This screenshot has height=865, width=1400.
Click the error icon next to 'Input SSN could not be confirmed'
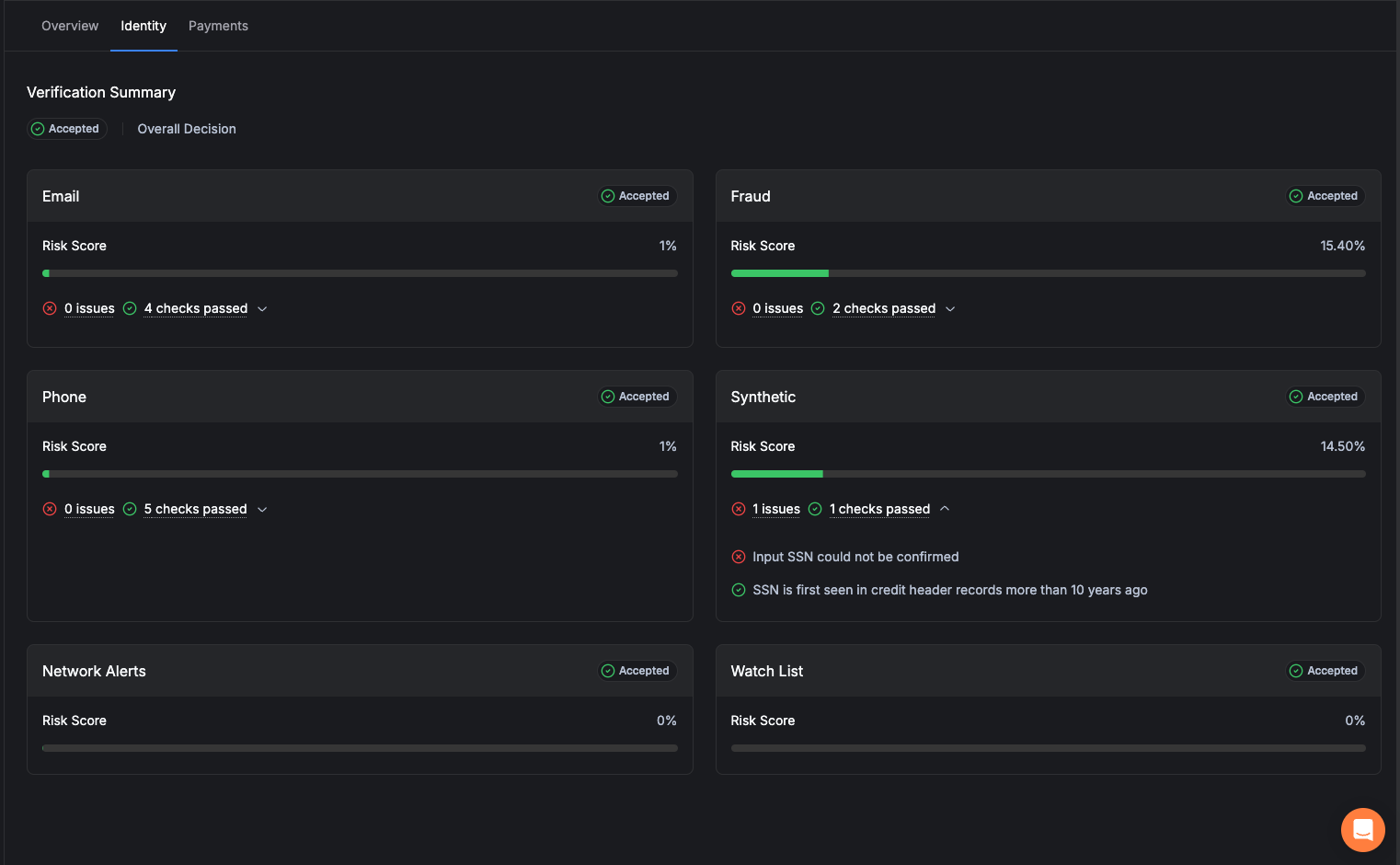pyautogui.click(x=739, y=557)
